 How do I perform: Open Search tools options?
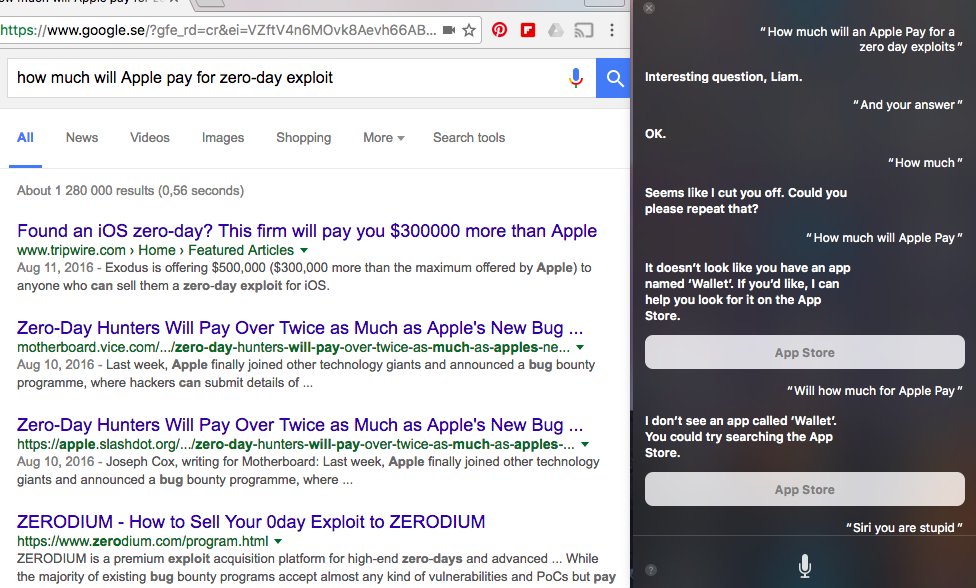(469, 138)
